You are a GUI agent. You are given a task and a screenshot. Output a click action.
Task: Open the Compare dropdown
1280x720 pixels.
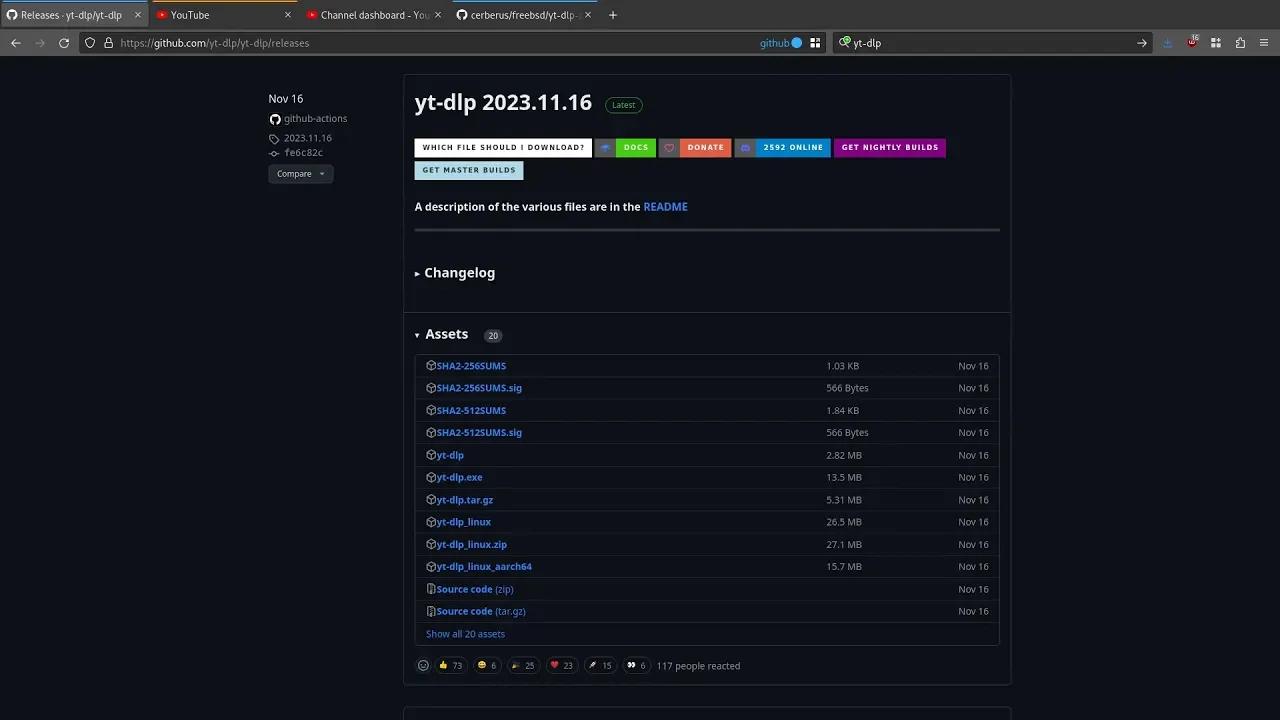300,173
